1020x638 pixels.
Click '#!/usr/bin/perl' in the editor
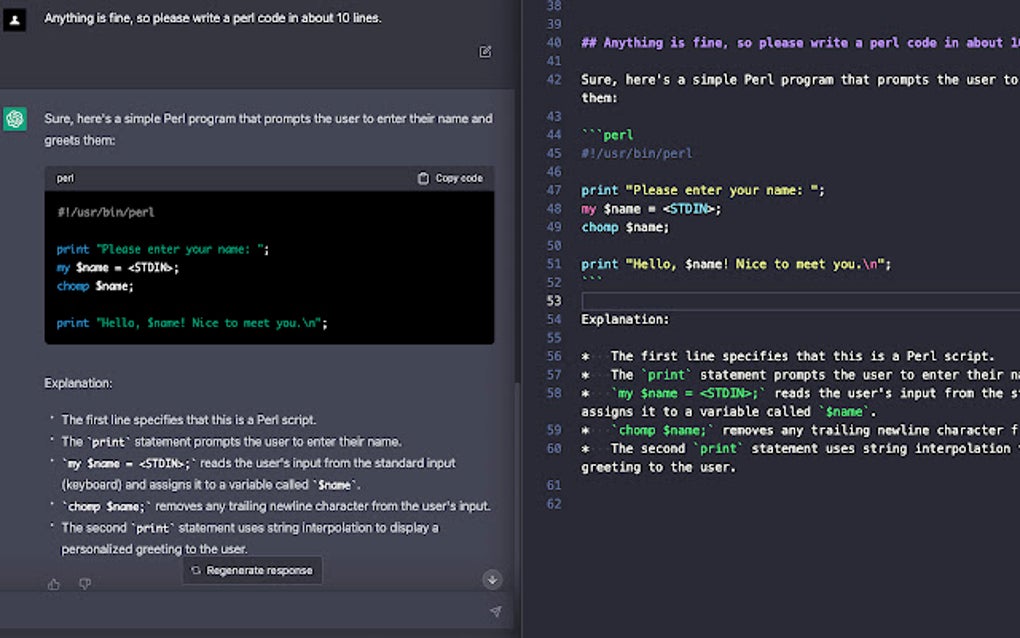pyautogui.click(x=636, y=153)
